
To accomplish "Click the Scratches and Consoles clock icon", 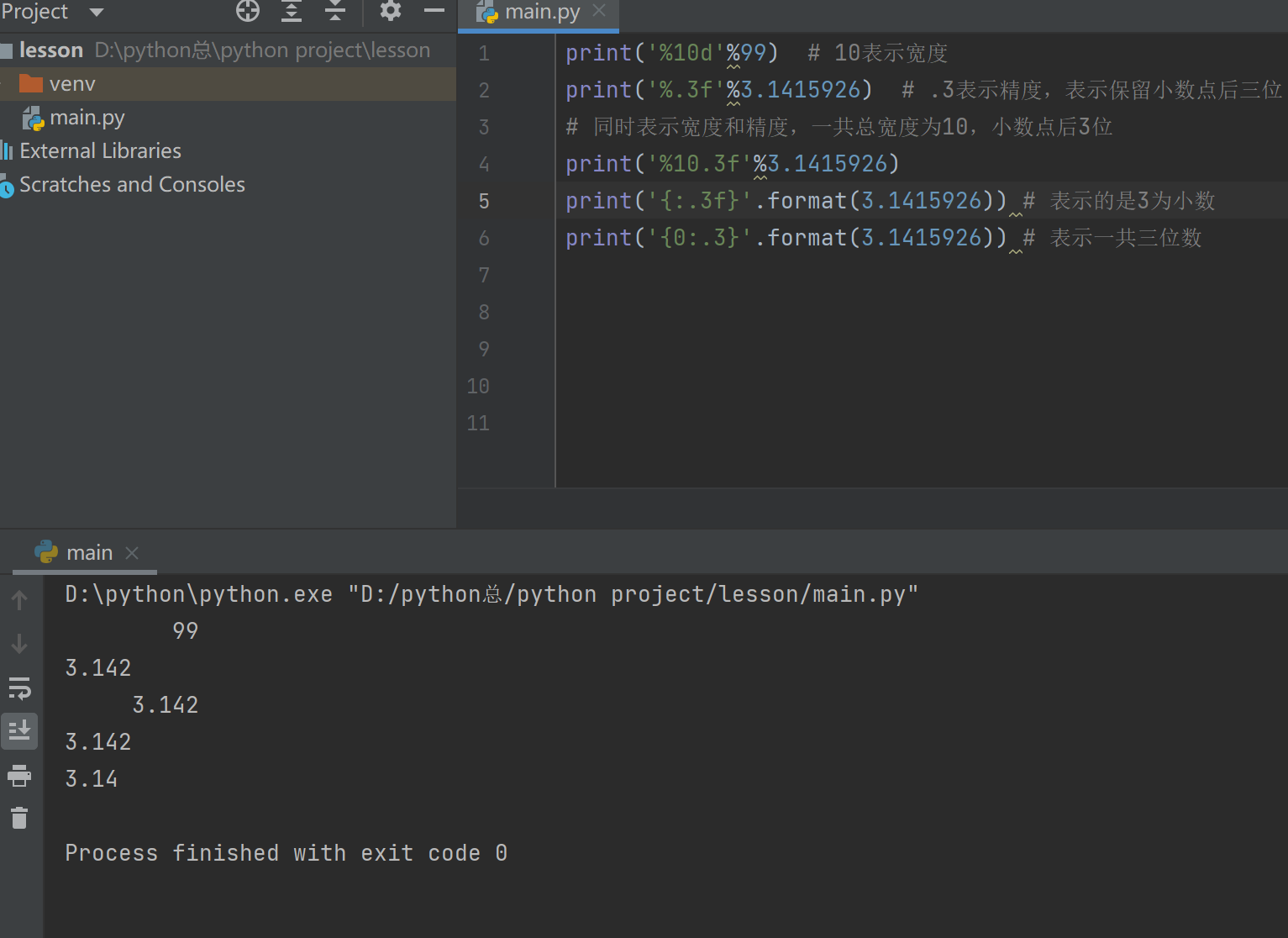I will click(7, 186).
